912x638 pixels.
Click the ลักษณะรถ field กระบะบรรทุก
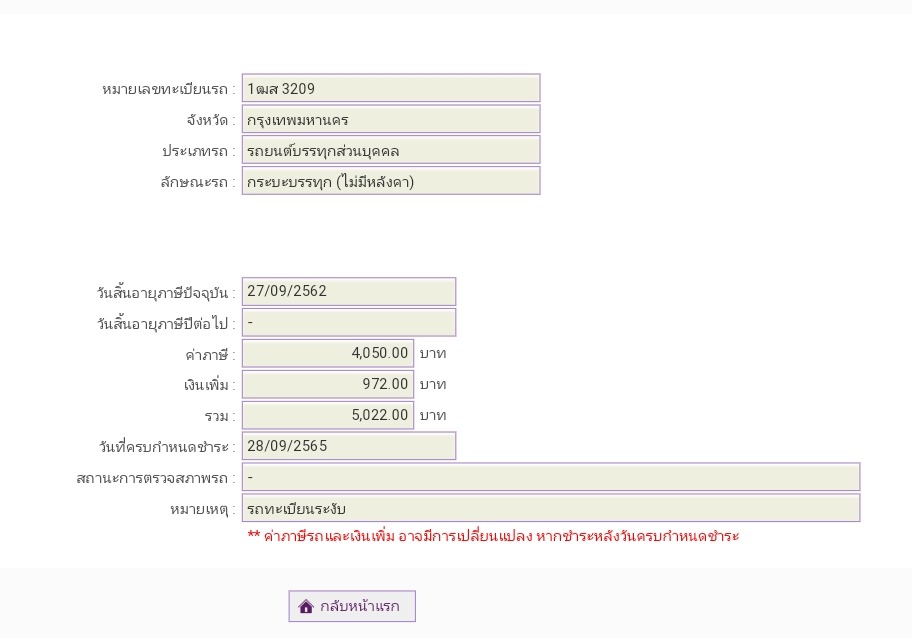(391, 181)
